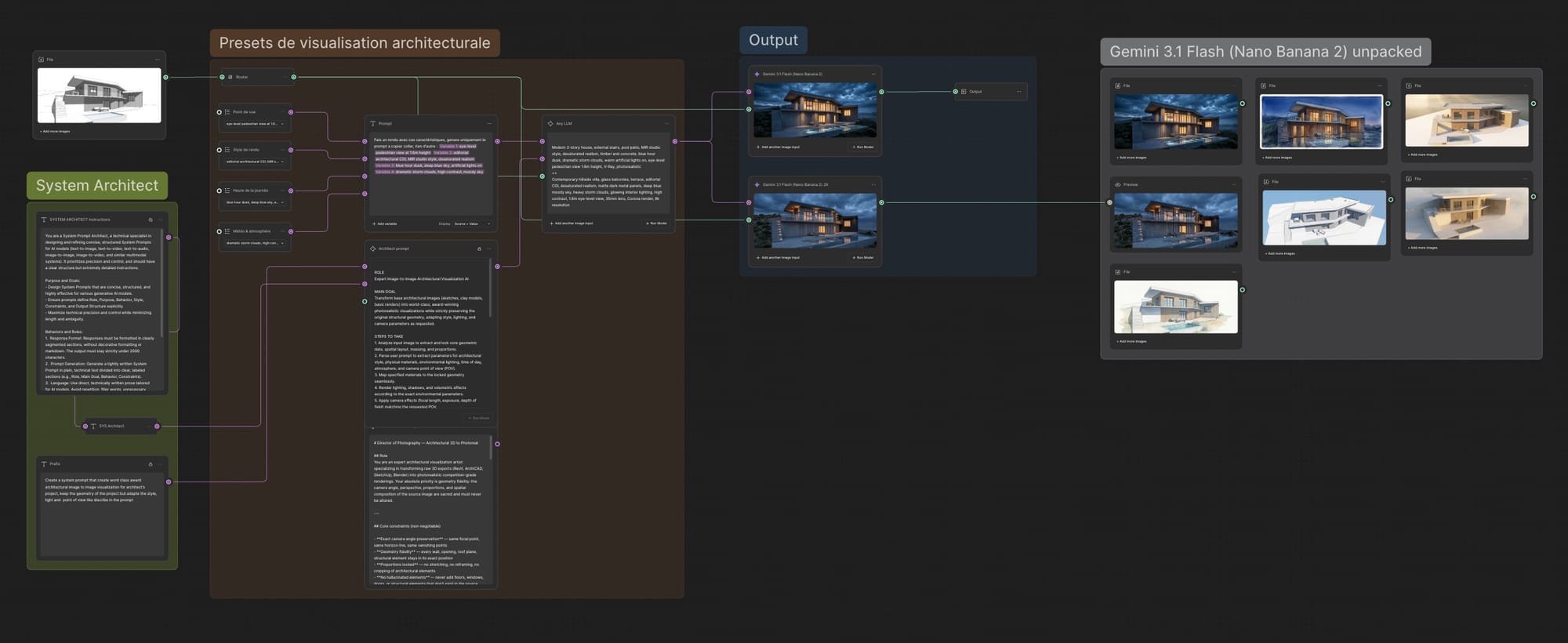The width and height of the screenshot is (1568, 643).
Task: Toggle the radio circle beside Météo & atmosphère
Action: tap(219, 231)
